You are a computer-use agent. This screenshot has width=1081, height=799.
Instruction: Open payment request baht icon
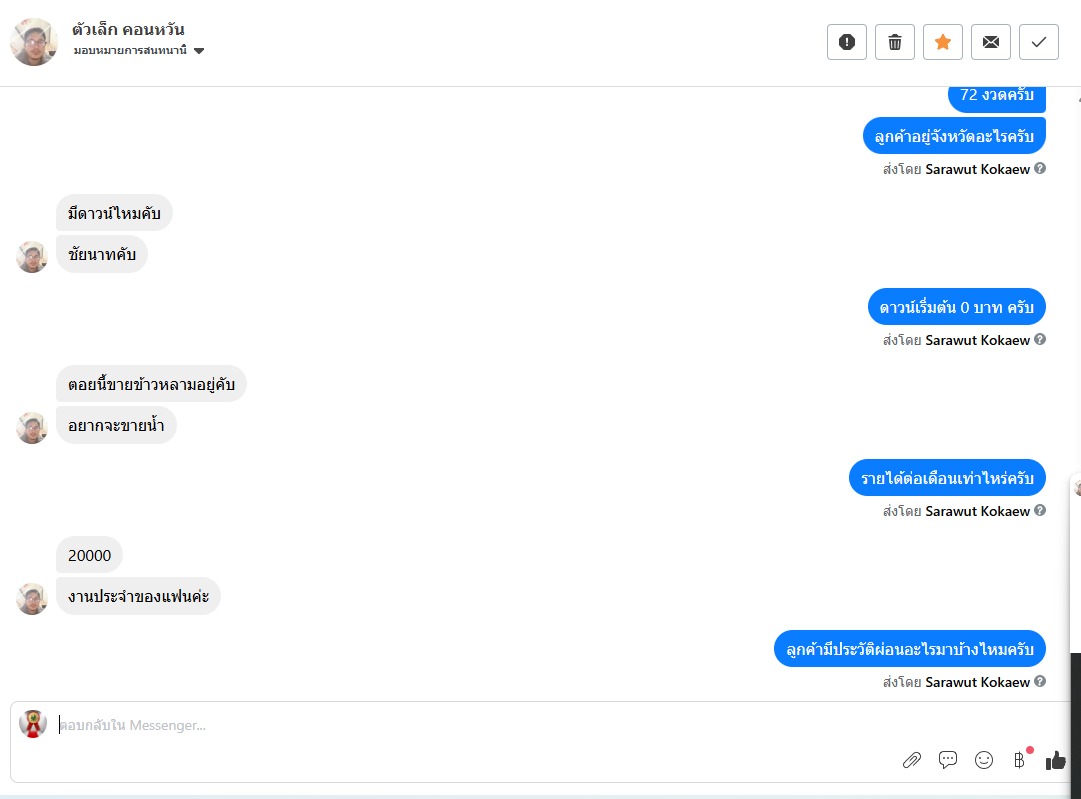[1020, 760]
